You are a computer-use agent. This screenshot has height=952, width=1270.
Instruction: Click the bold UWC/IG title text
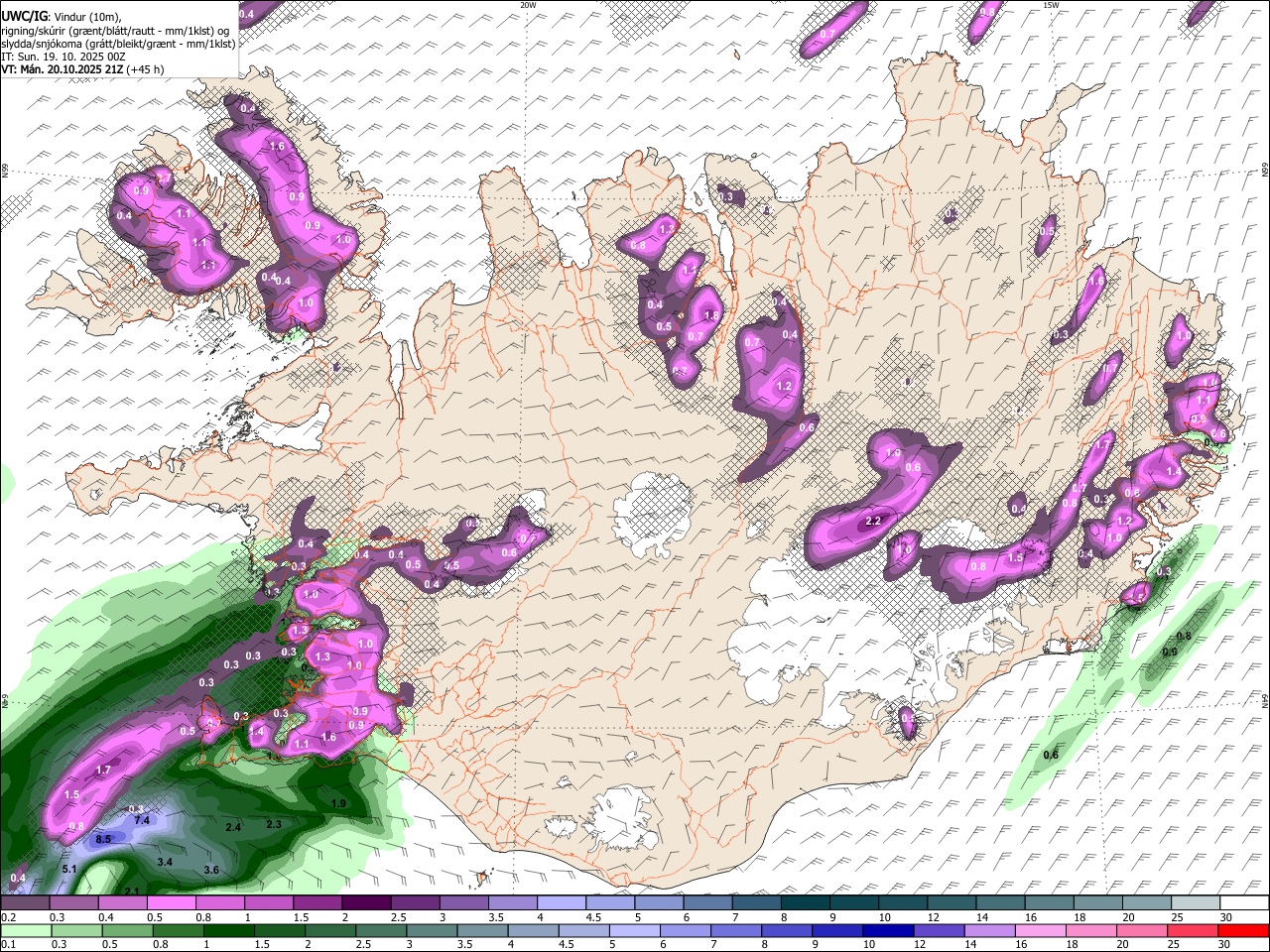[23, 16]
